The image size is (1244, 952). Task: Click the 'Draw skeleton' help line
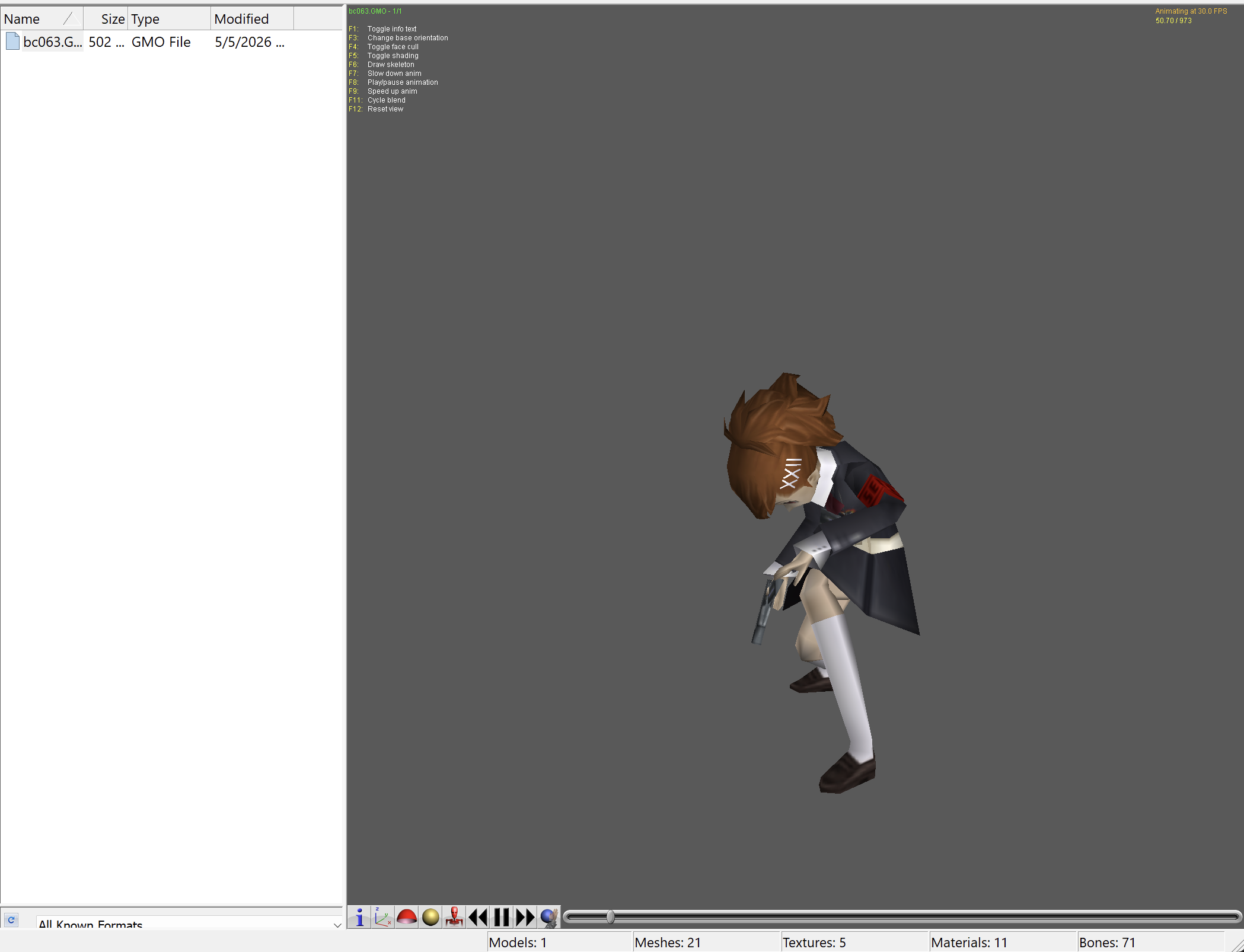pos(391,65)
